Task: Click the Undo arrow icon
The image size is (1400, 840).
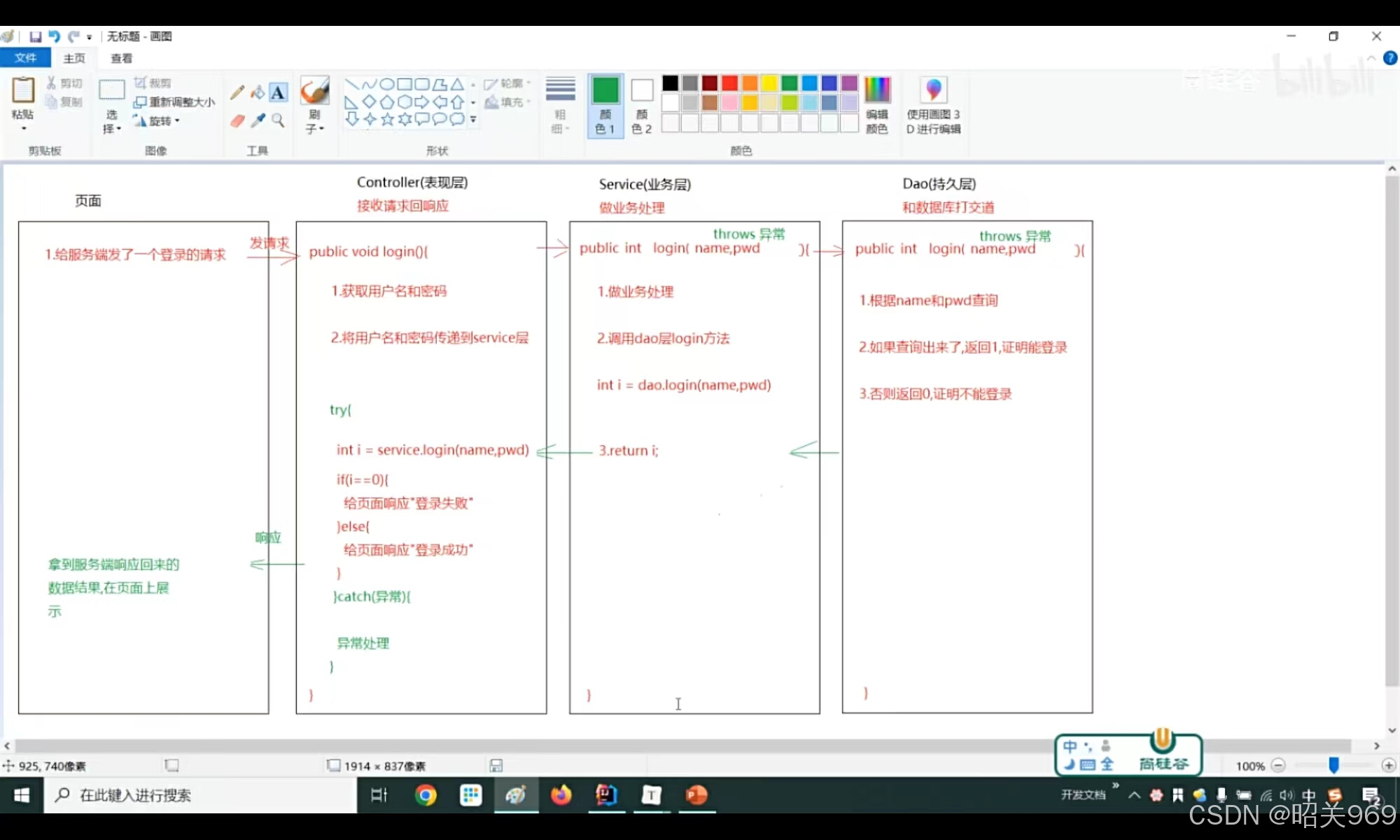Action: coord(54,36)
